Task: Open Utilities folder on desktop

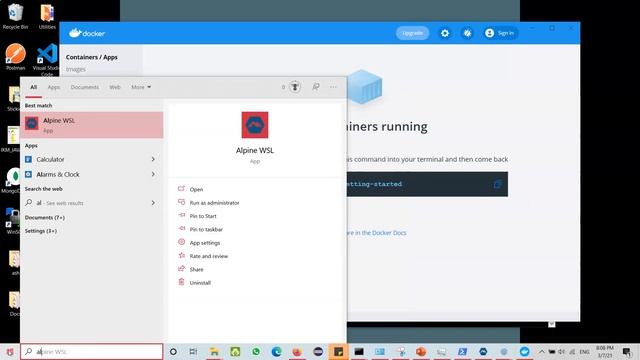Action: click(x=47, y=16)
